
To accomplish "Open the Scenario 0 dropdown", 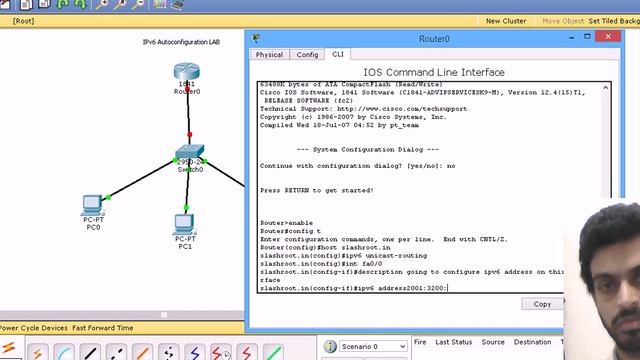I will point(373,347).
